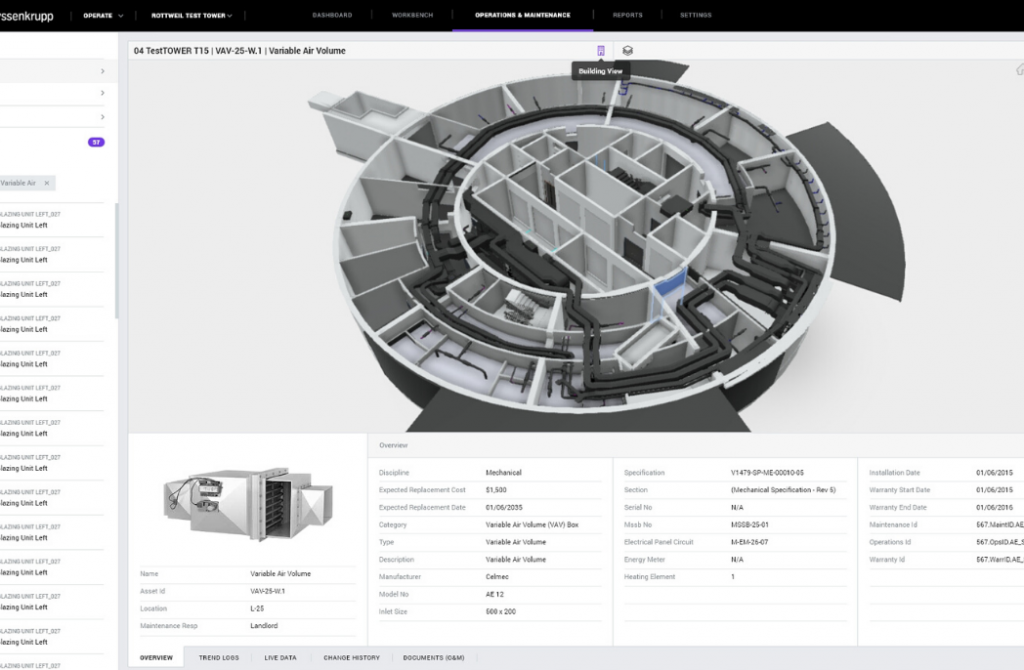This screenshot has height=670, width=1024.
Task: Click the 'Overview' panel heading
Action: pyautogui.click(x=393, y=445)
